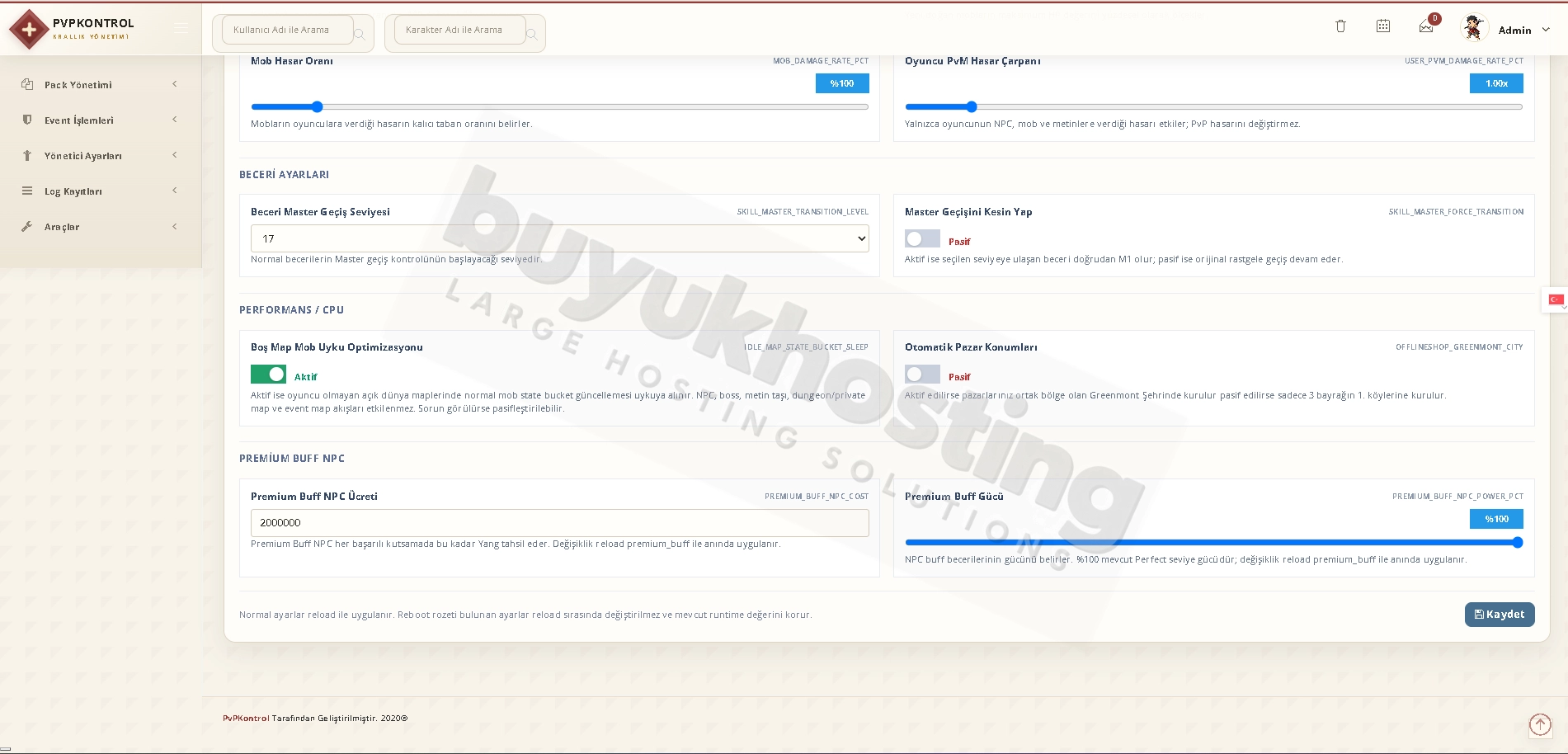1568x754 pixels.
Task: Click the figure icon for Yönetici Ayarları
Action: click(x=27, y=155)
